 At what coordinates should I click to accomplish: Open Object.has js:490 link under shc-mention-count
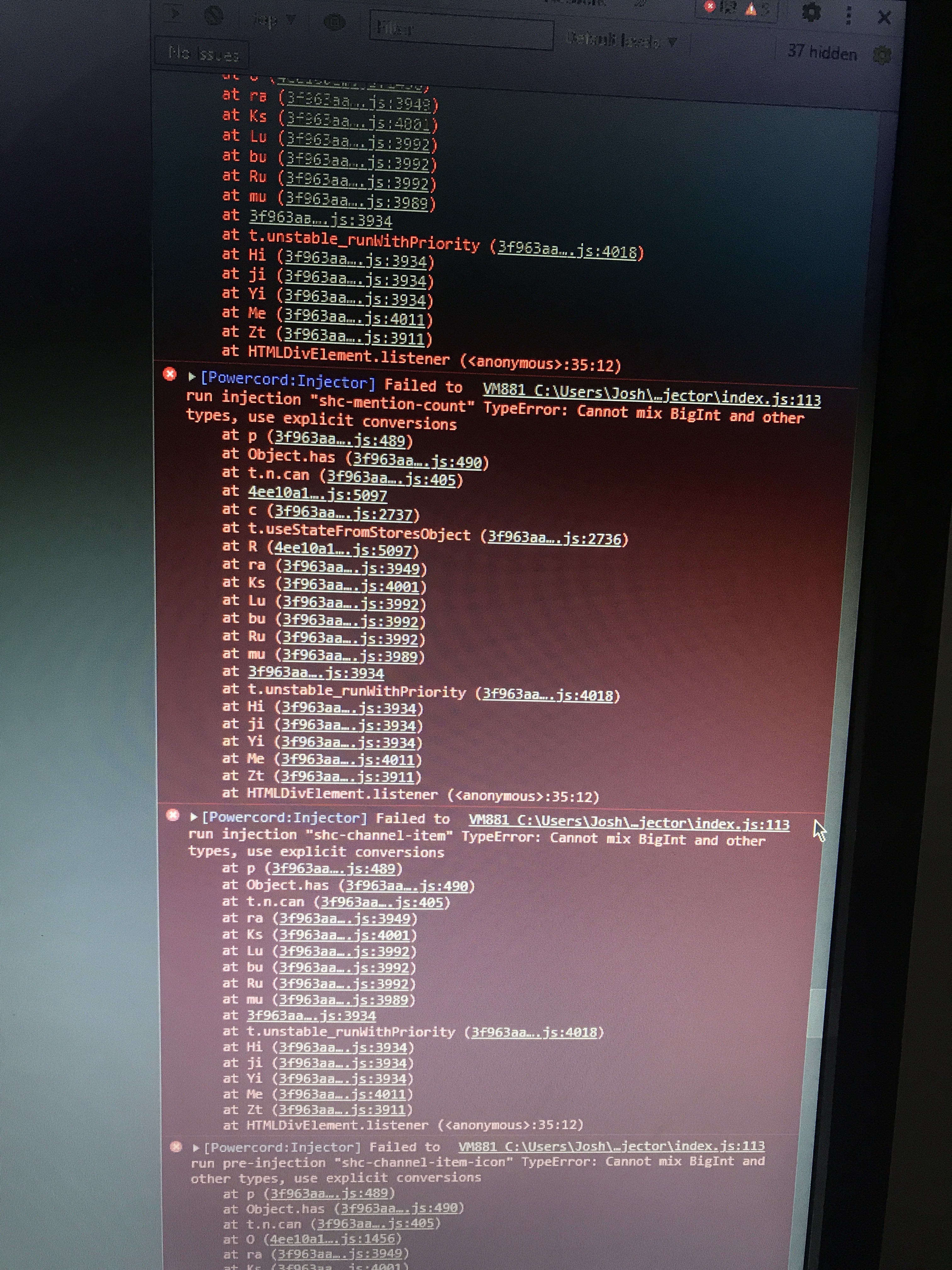pos(418,461)
